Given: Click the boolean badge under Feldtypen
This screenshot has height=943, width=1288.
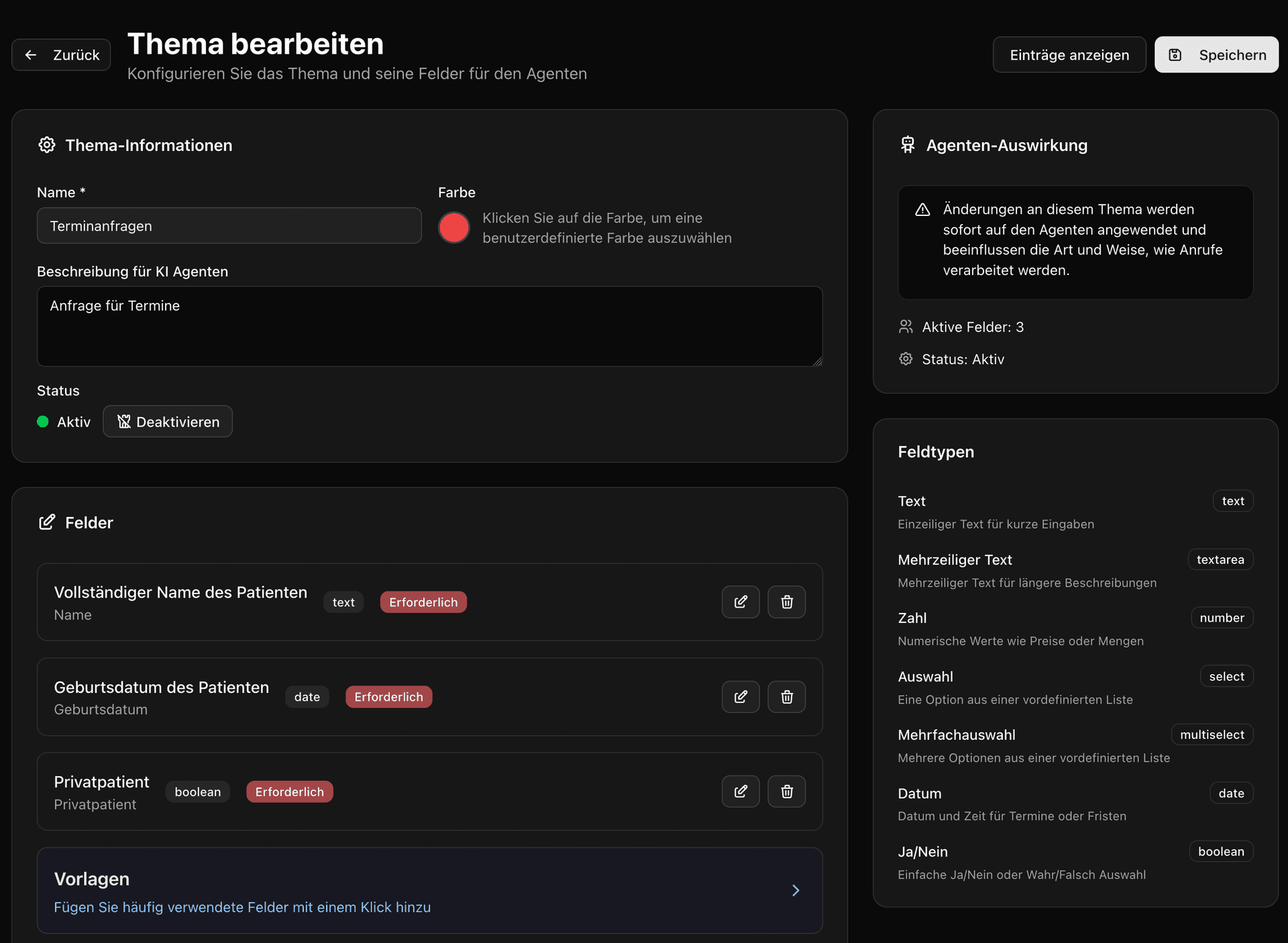Looking at the screenshot, I should pyautogui.click(x=1220, y=851).
